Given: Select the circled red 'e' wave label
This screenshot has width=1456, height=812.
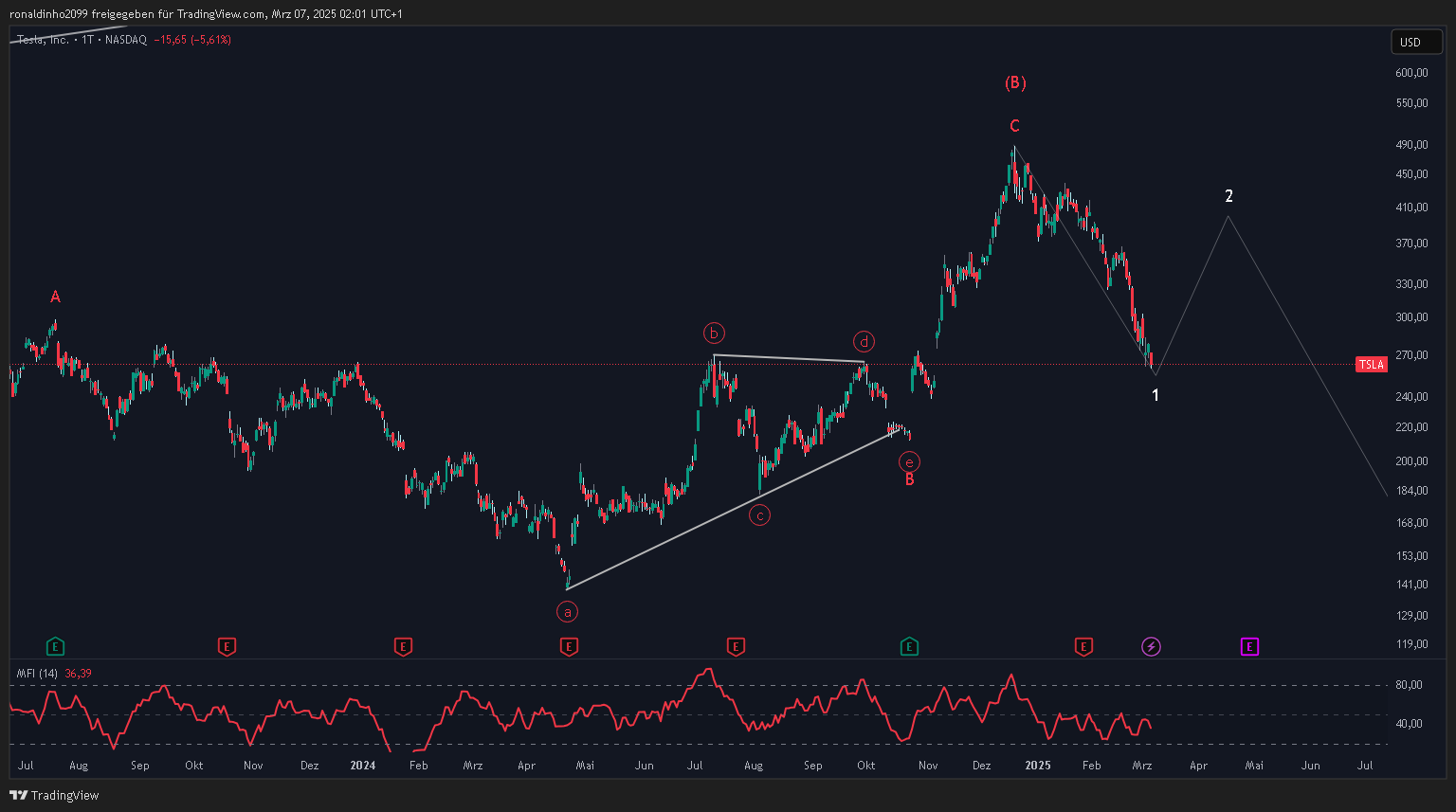Looking at the screenshot, I should click(909, 462).
